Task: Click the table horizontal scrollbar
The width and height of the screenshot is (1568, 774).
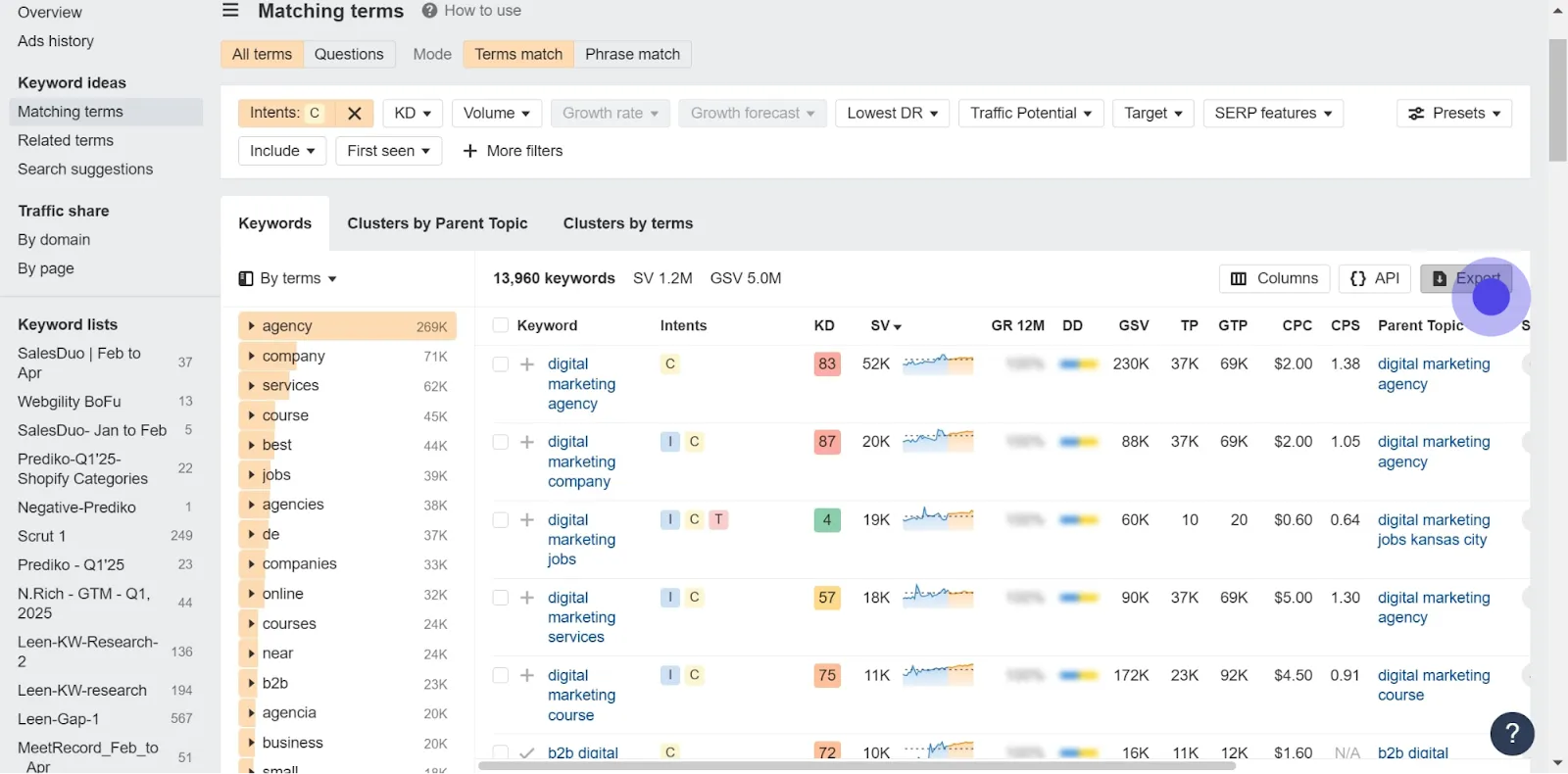Action: click(x=857, y=766)
